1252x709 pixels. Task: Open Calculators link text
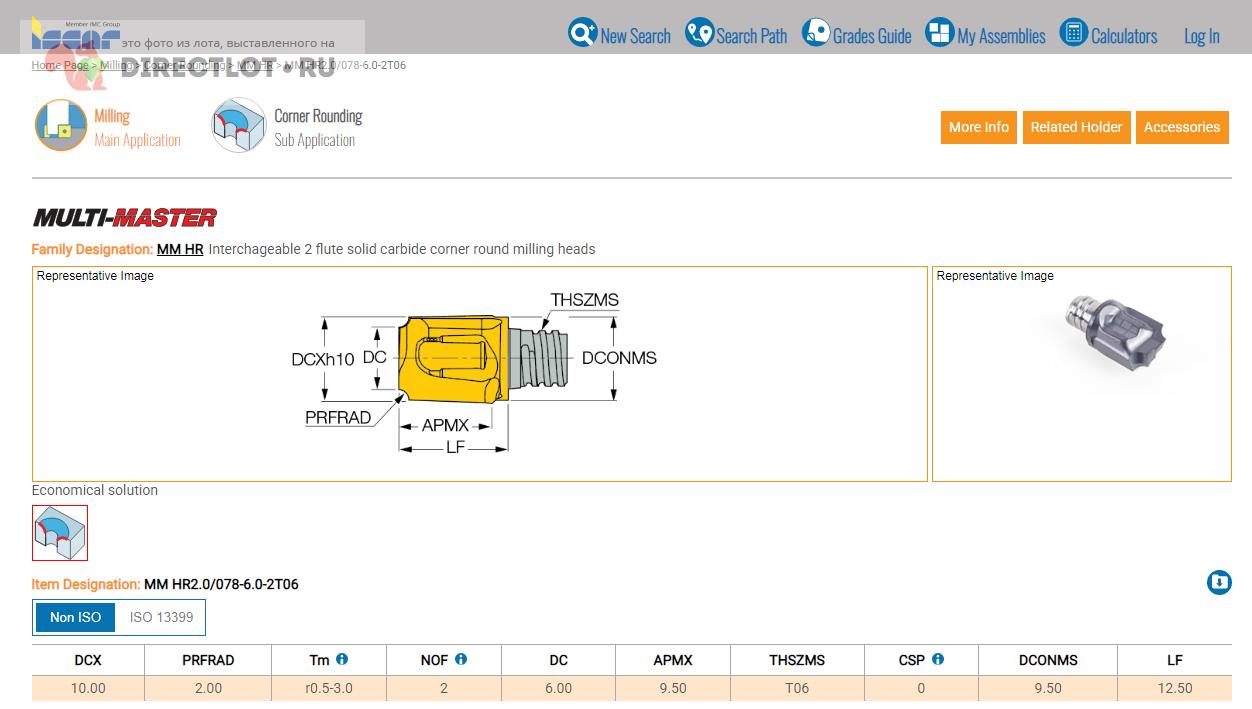1124,36
